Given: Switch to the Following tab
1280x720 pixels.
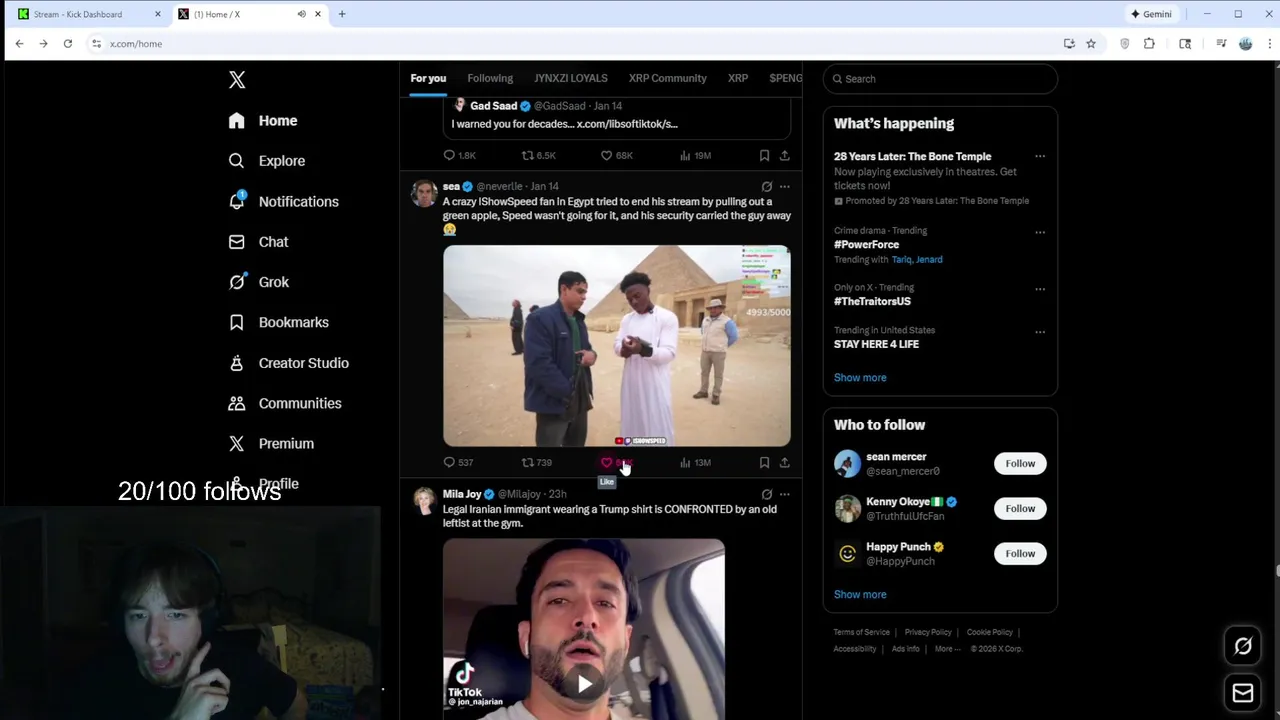Looking at the screenshot, I should (x=490, y=78).
